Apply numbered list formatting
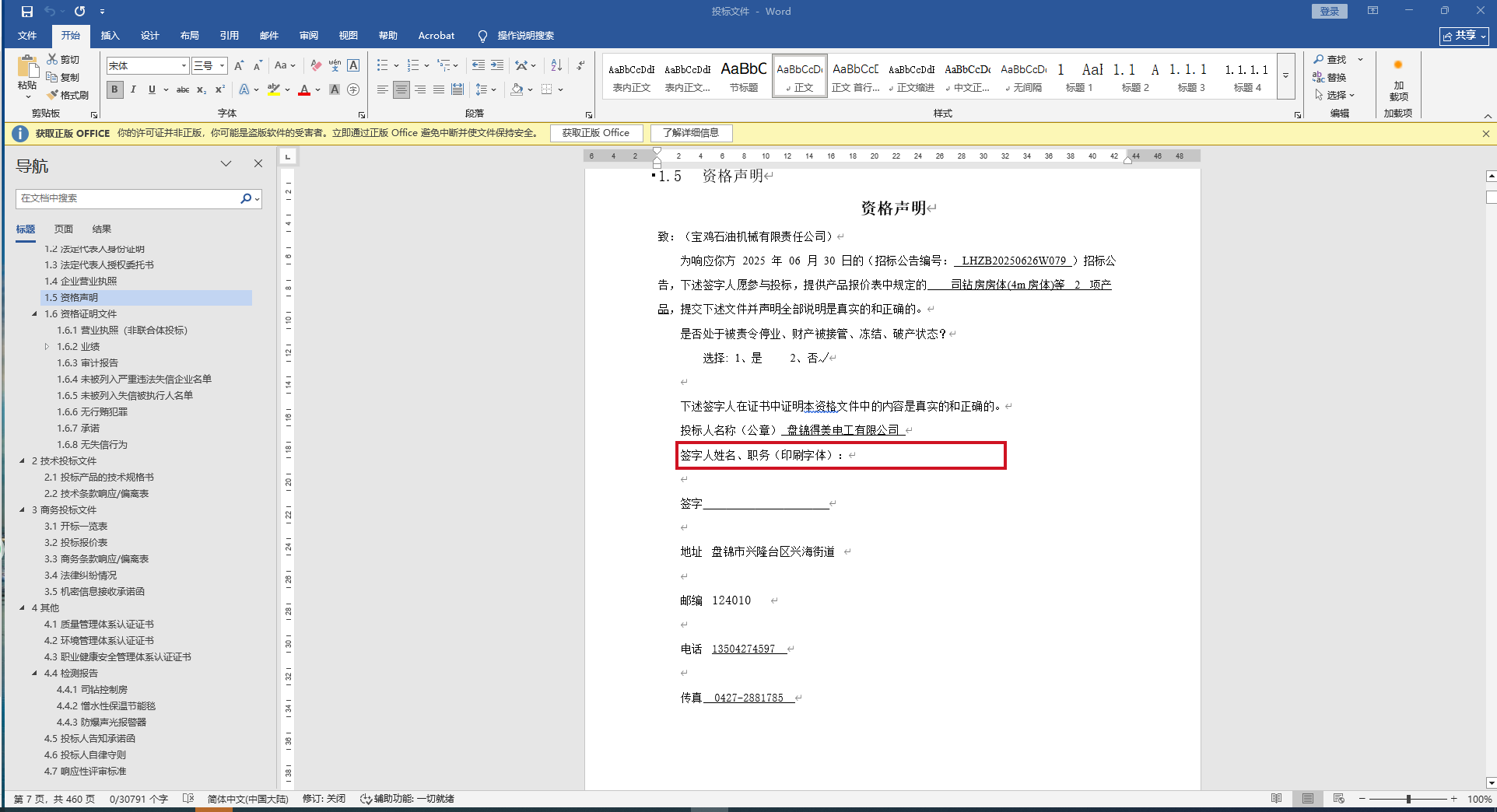Image resolution: width=1497 pixels, height=812 pixels. [x=413, y=65]
